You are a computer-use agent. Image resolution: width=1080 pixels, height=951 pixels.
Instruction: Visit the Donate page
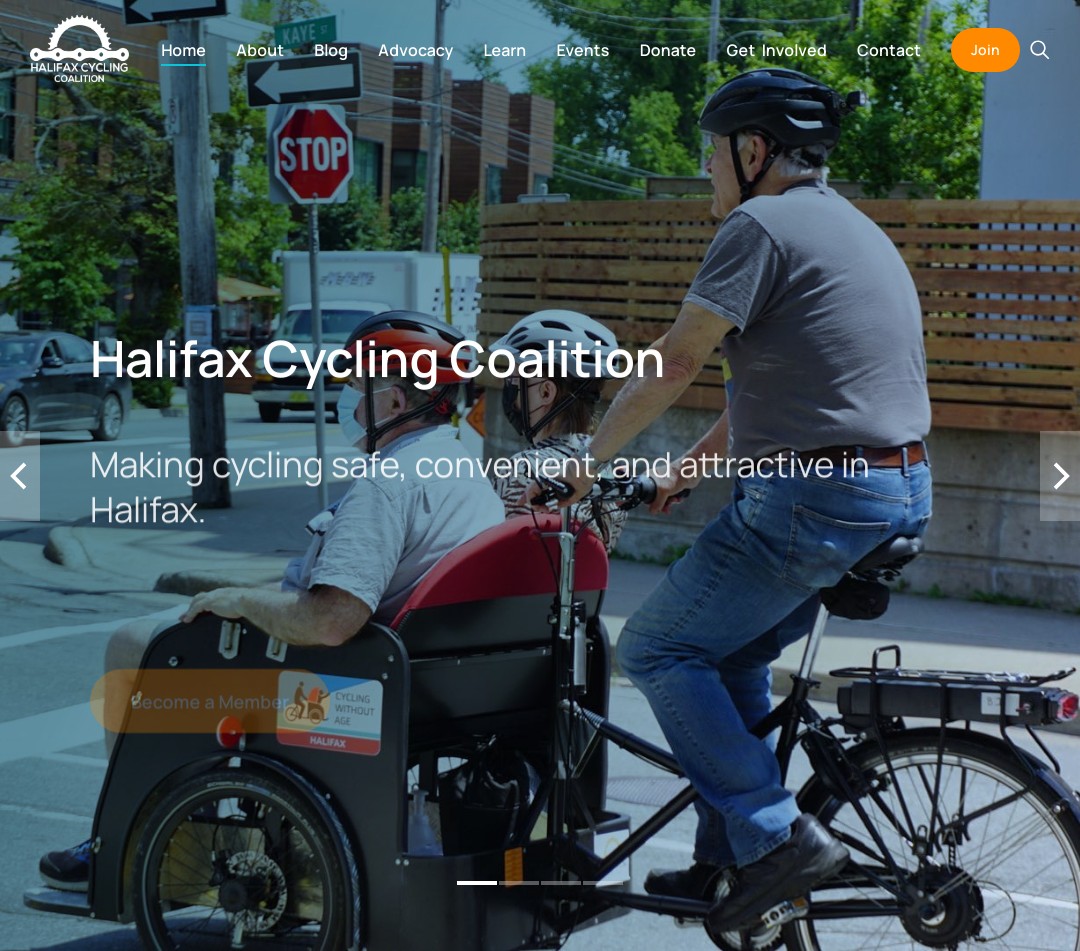(667, 50)
